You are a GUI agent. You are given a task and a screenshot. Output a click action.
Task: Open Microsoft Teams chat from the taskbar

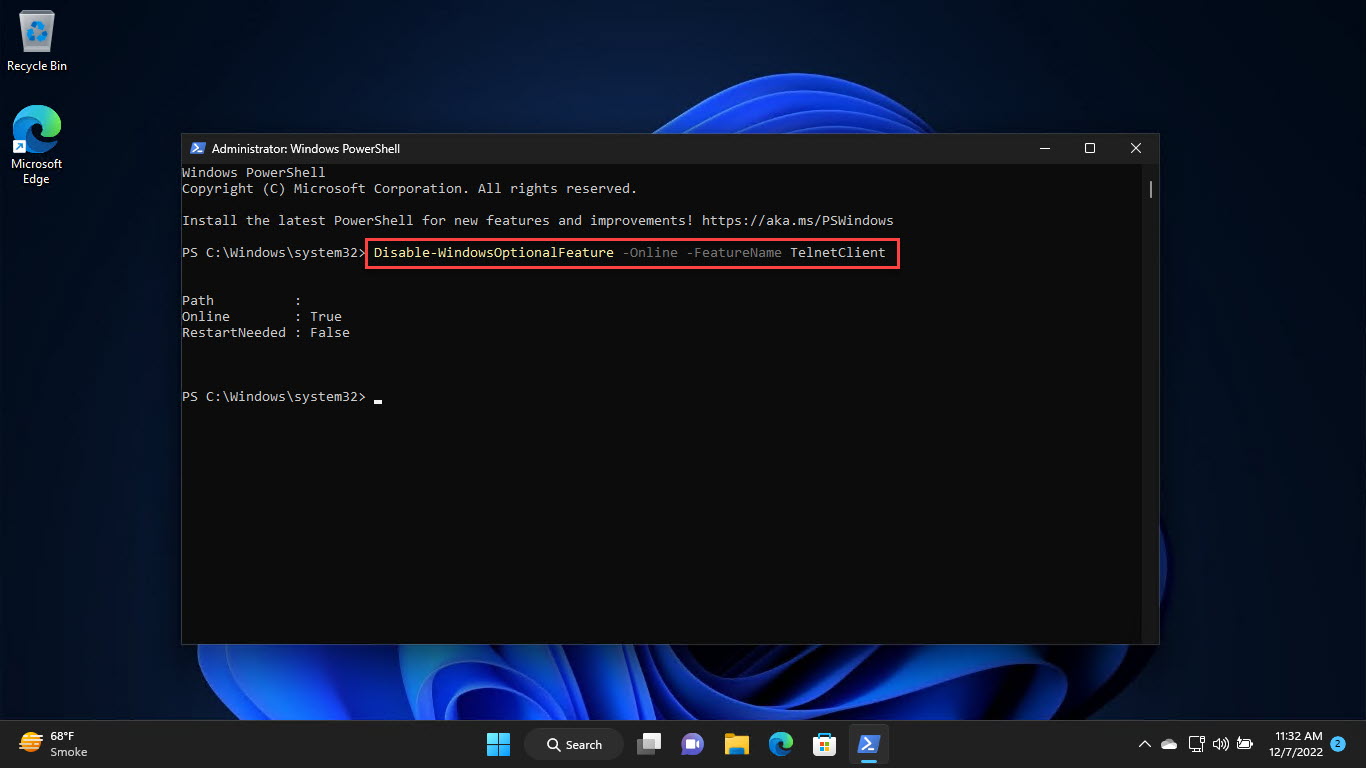(x=693, y=744)
